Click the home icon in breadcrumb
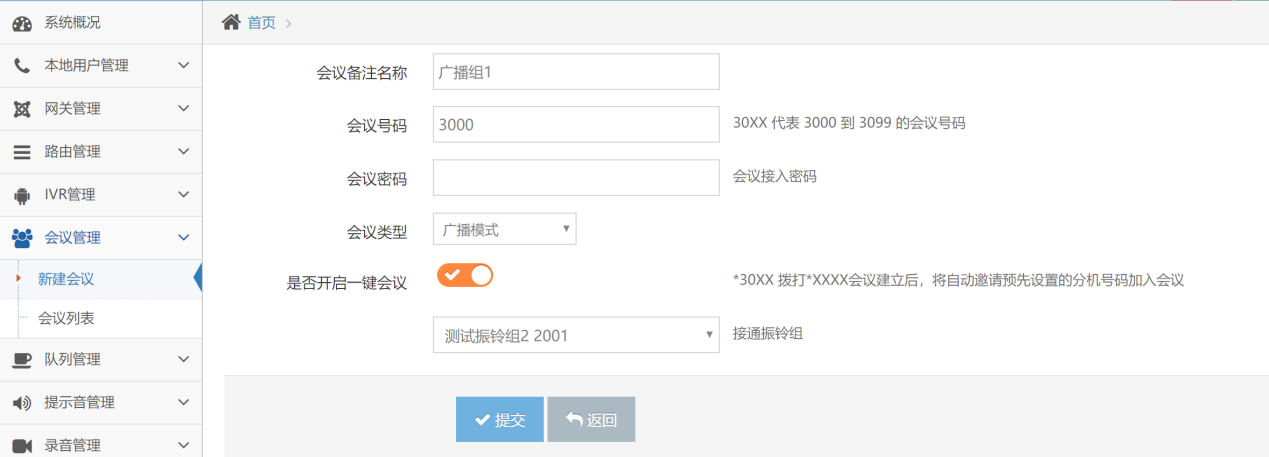 [231, 22]
